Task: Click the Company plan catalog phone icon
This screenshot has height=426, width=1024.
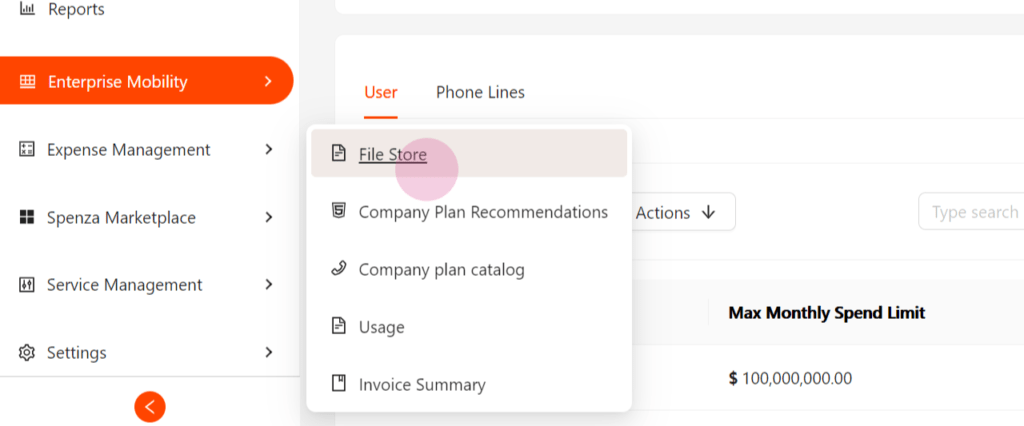Action: point(338,269)
